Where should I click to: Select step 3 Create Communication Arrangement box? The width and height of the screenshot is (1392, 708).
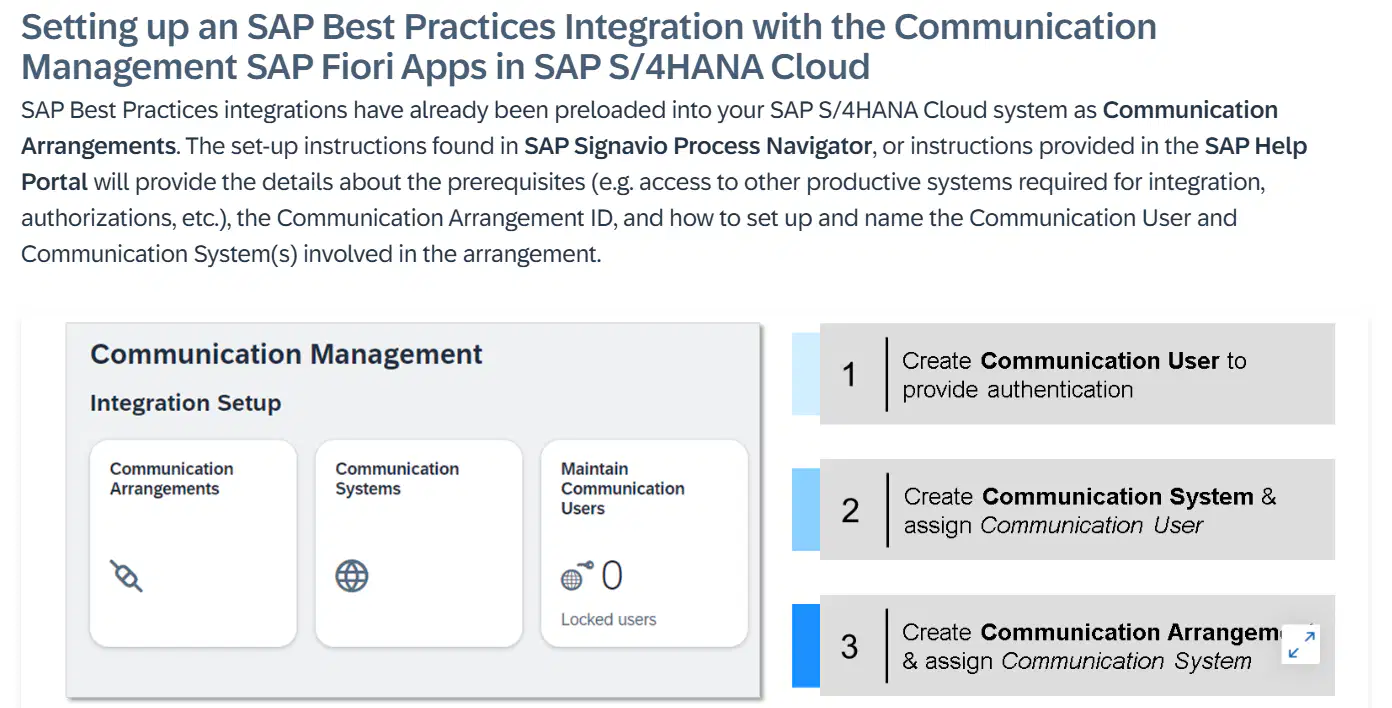(x=1077, y=645)
